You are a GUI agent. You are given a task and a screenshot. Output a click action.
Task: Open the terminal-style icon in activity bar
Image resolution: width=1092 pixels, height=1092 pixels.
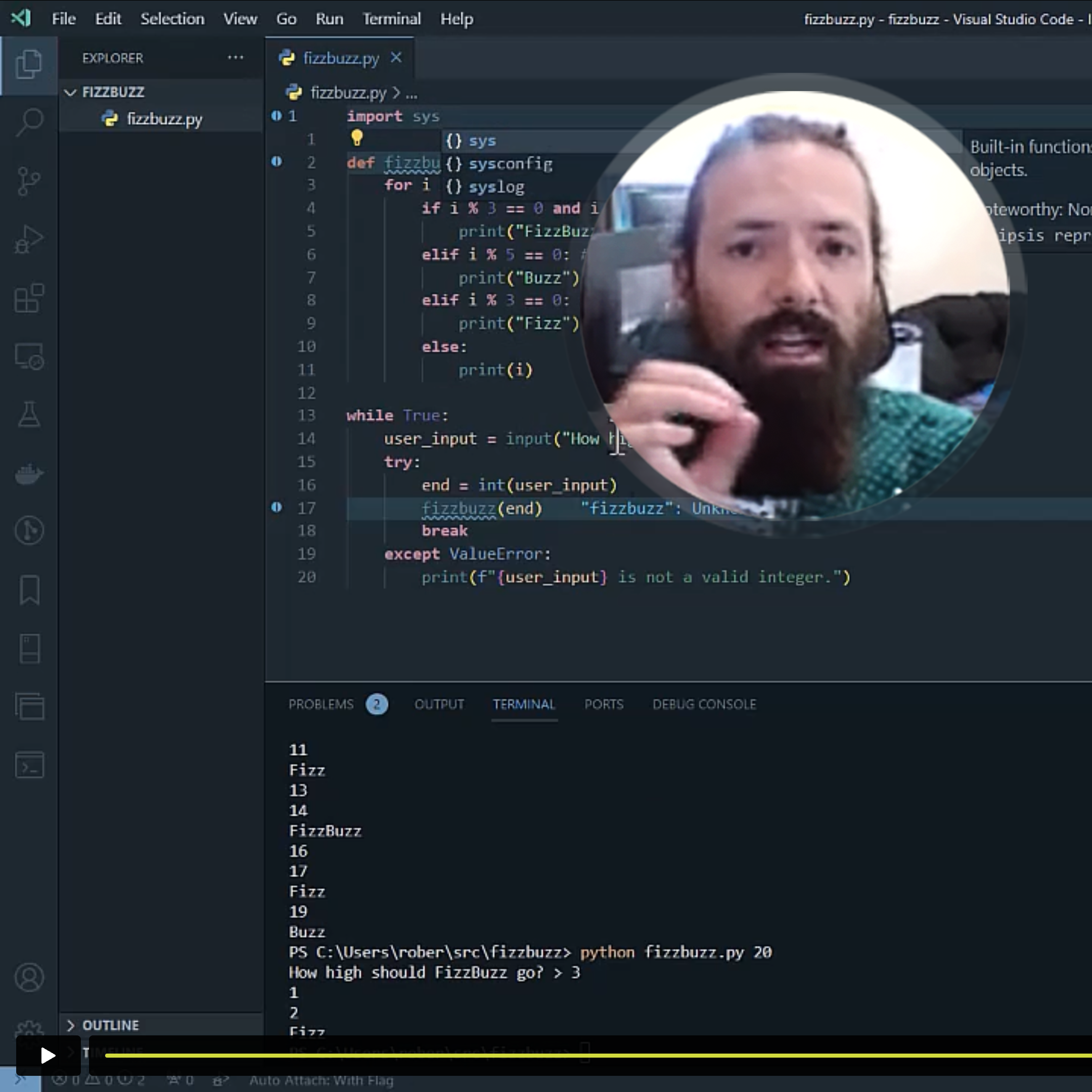point(29,765)
